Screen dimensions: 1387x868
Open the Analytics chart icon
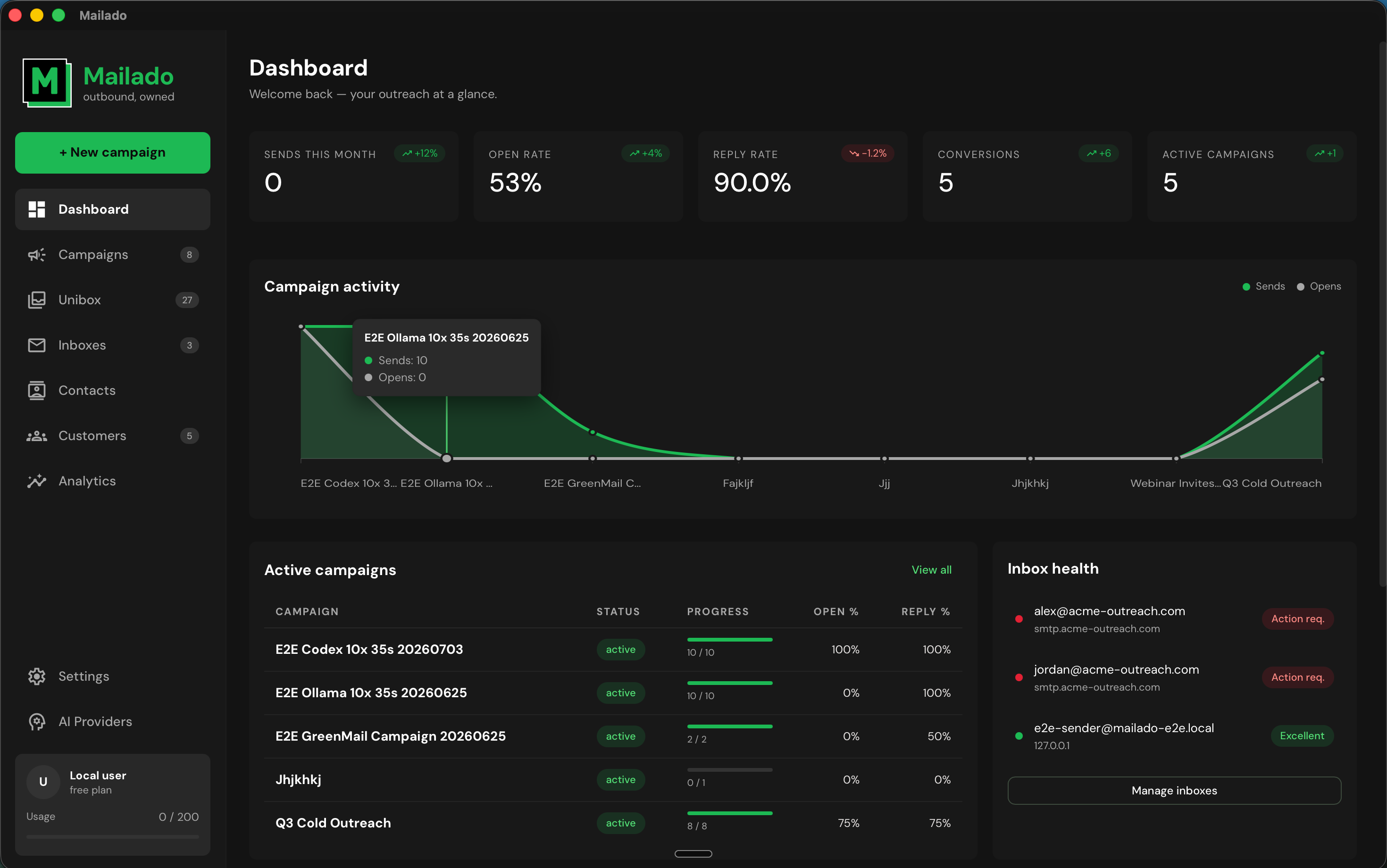click(x=37, y=481)
